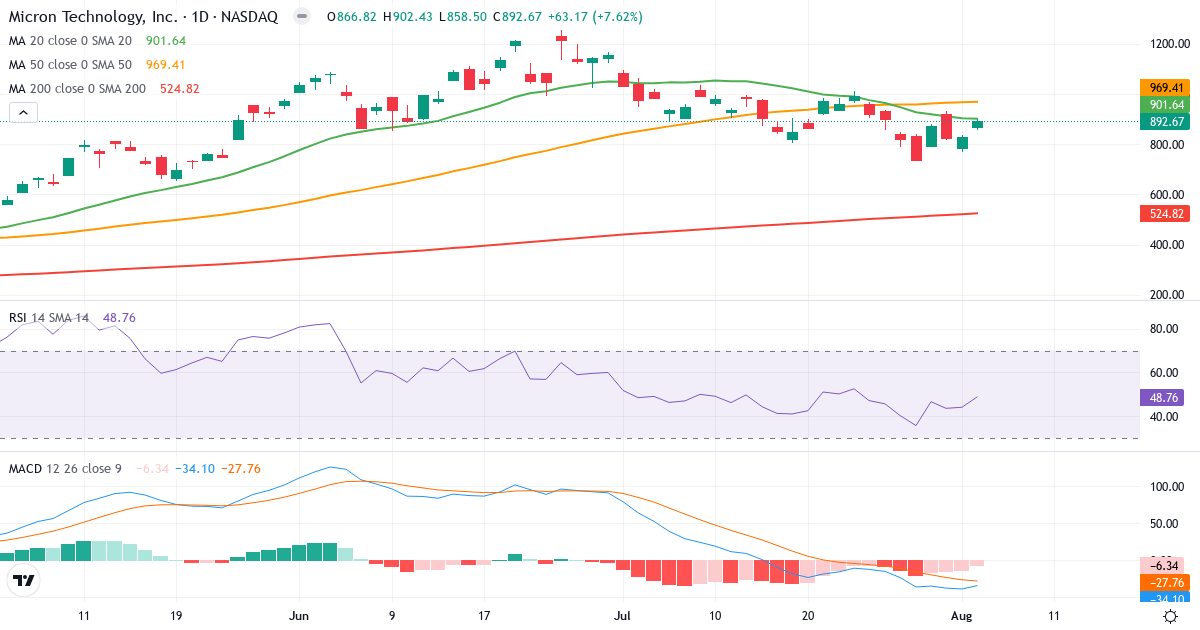Image resolution: width=1200 pixels, height=630 pixels.
Task: Click the 800.00 price axis label
Action: (x=1169, y=144)
